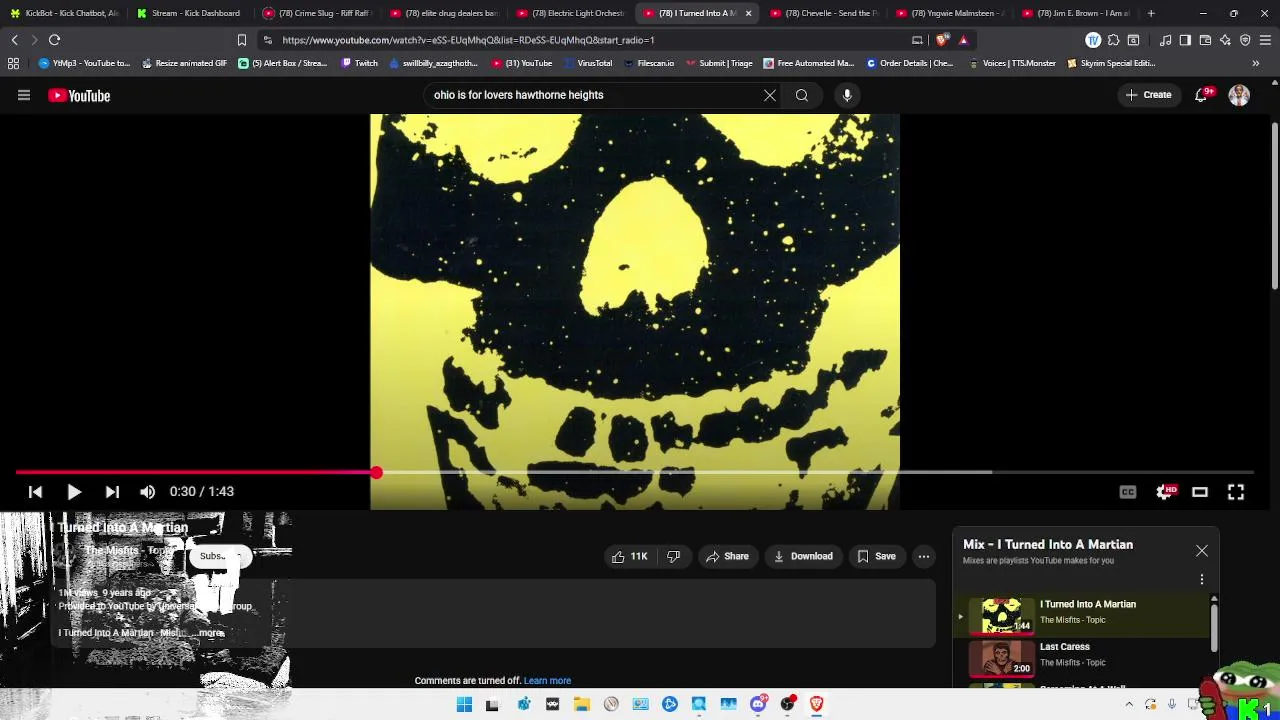This screenshot has height=720, width=1280.
Task: Show hidden system tray icons
Action: click(x=1129, y=704)
